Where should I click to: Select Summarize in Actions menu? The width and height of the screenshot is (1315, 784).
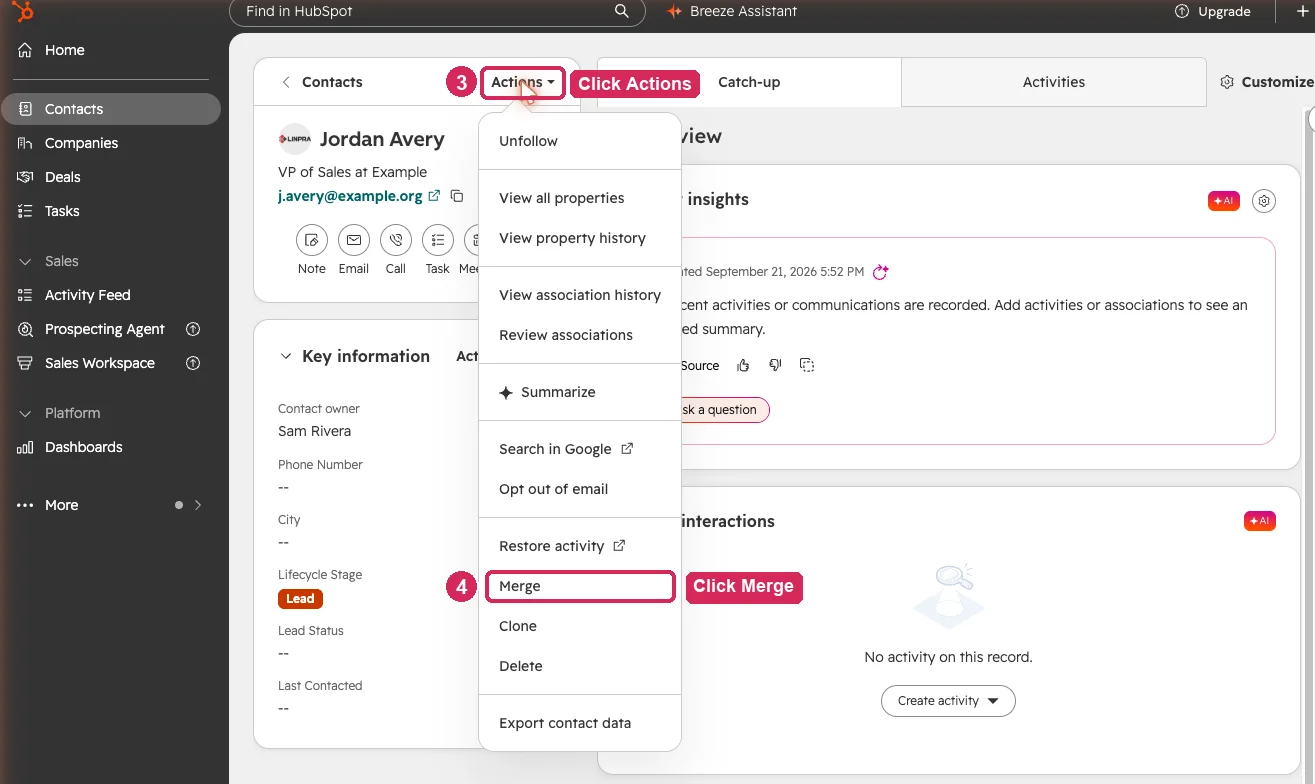point(580,392)
